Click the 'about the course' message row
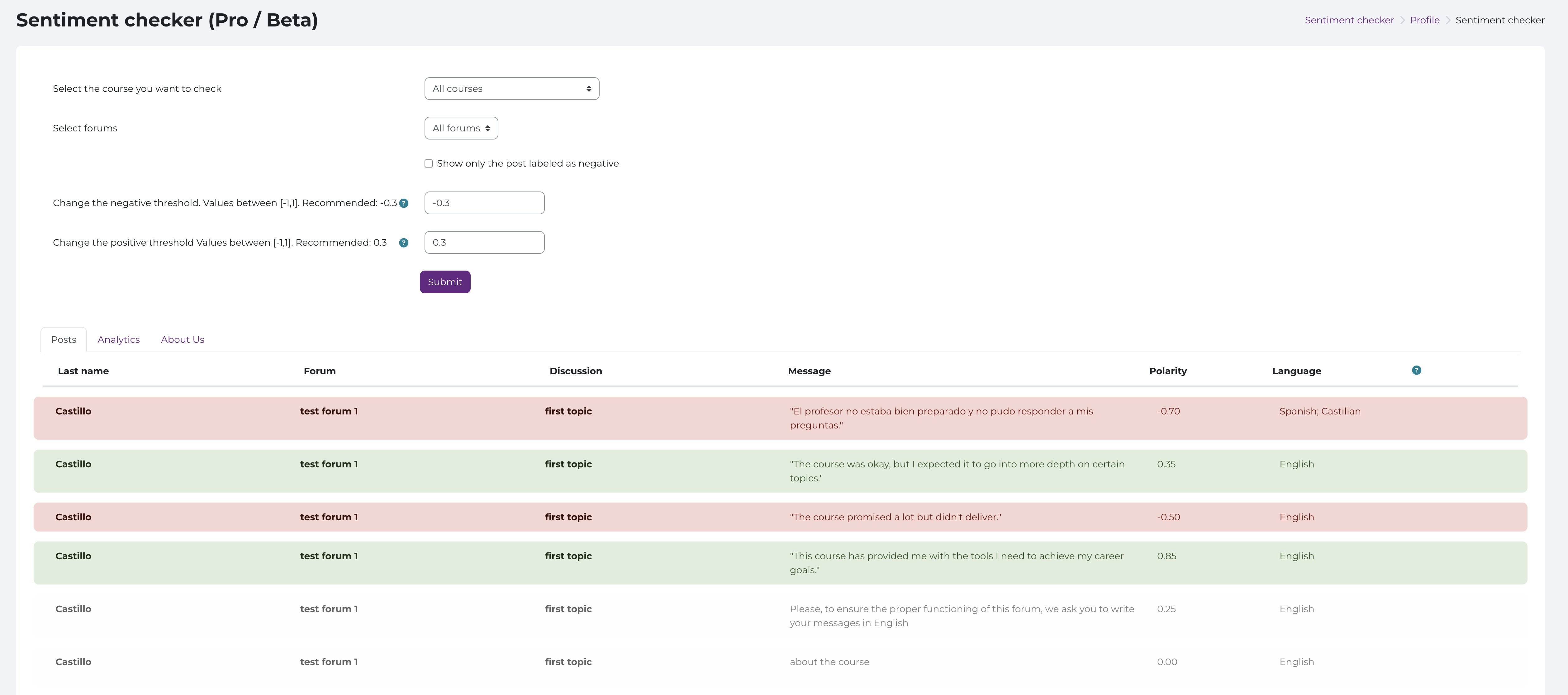 click(829, 662)
